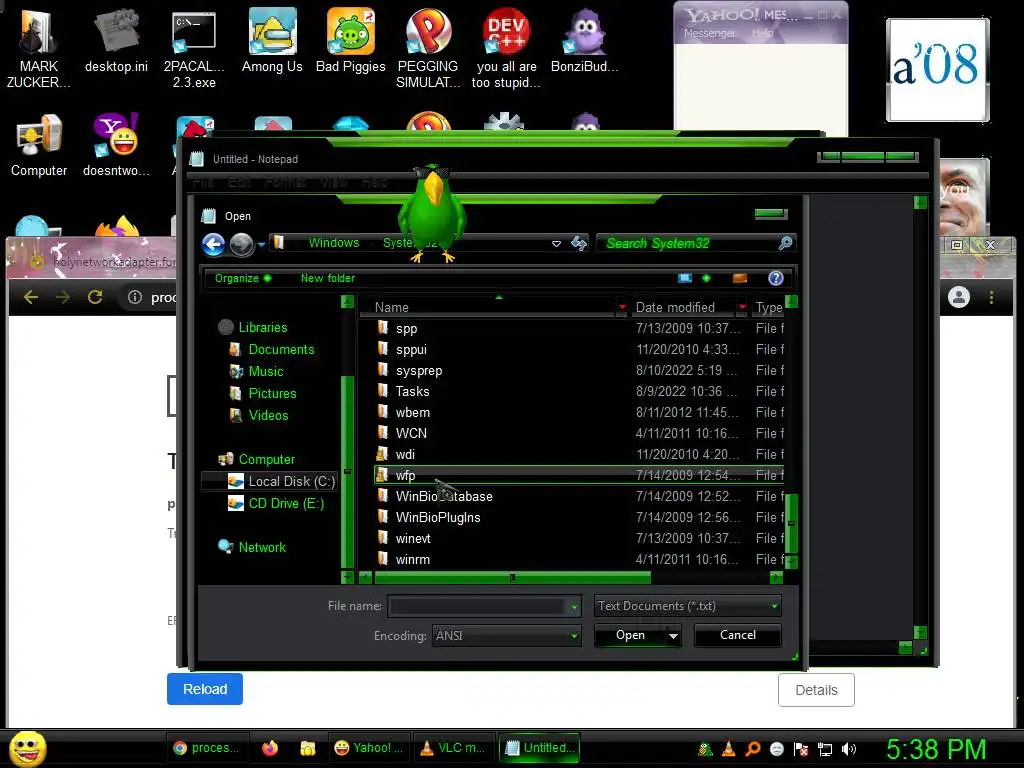Click Chrome reload icon in browser toolbar

coord(95,297)
